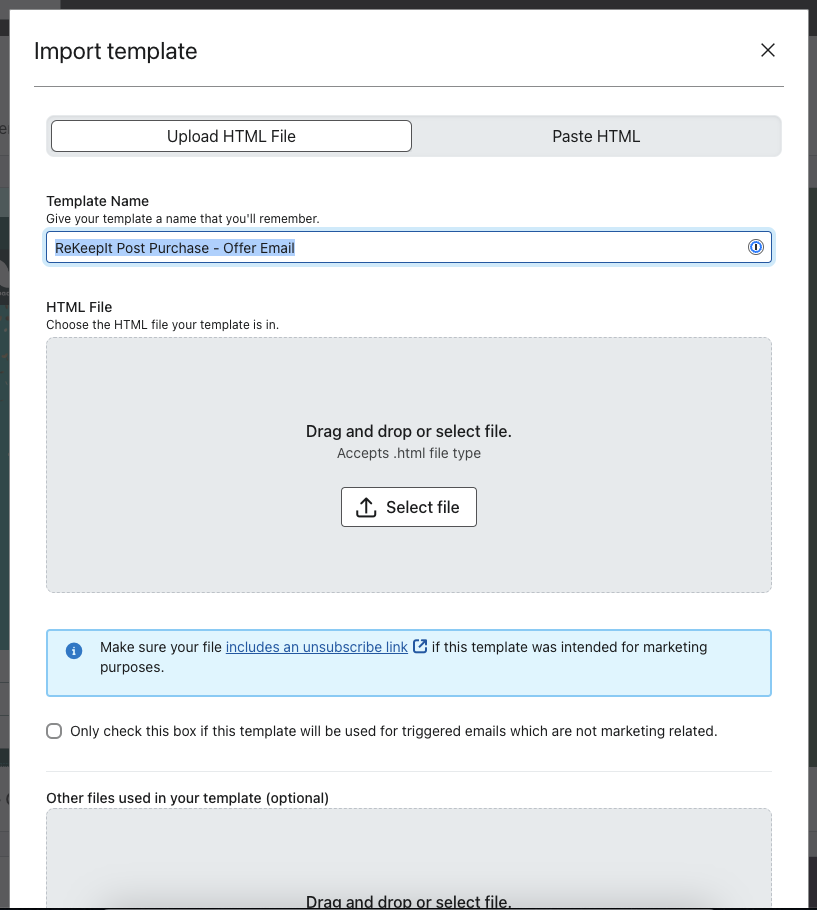The image size is (817, 910).
Task: Click the X to close Import template
Action: [x=768, y=49]
